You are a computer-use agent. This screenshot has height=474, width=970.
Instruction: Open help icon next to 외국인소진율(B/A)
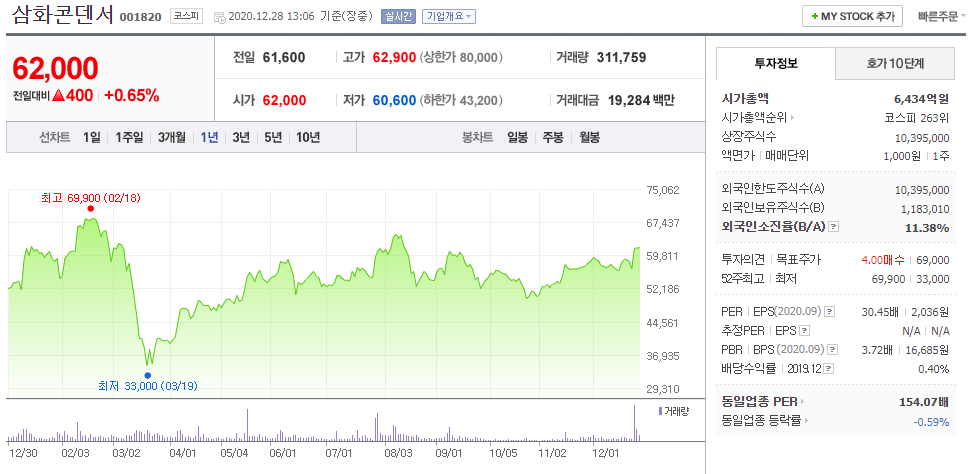pos(834,227)
